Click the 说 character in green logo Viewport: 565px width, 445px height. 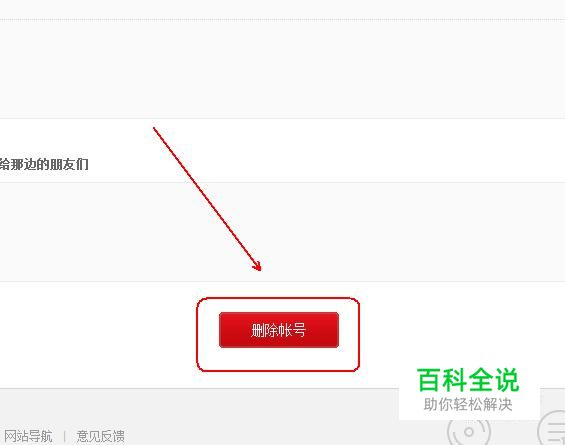(x=507, y=380)
